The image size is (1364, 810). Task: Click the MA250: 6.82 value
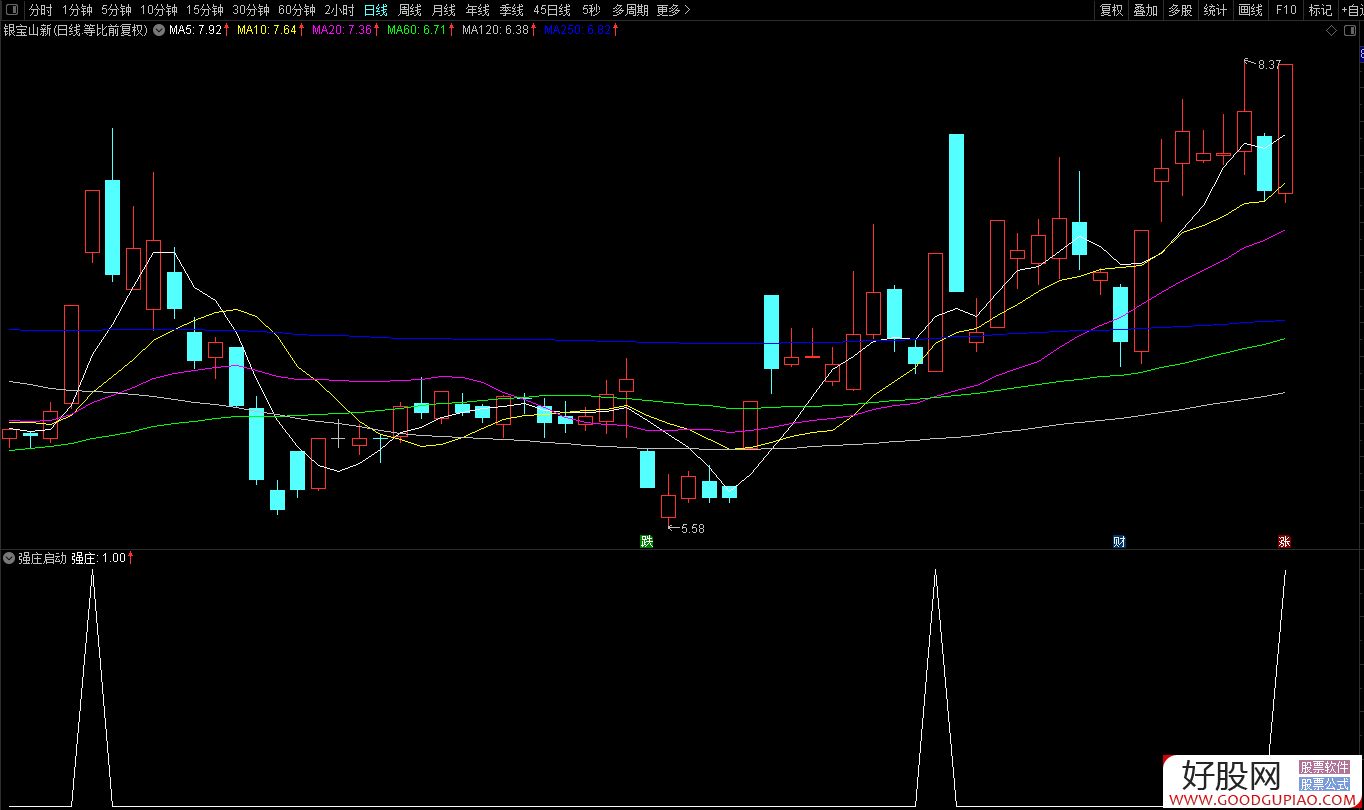577,30
